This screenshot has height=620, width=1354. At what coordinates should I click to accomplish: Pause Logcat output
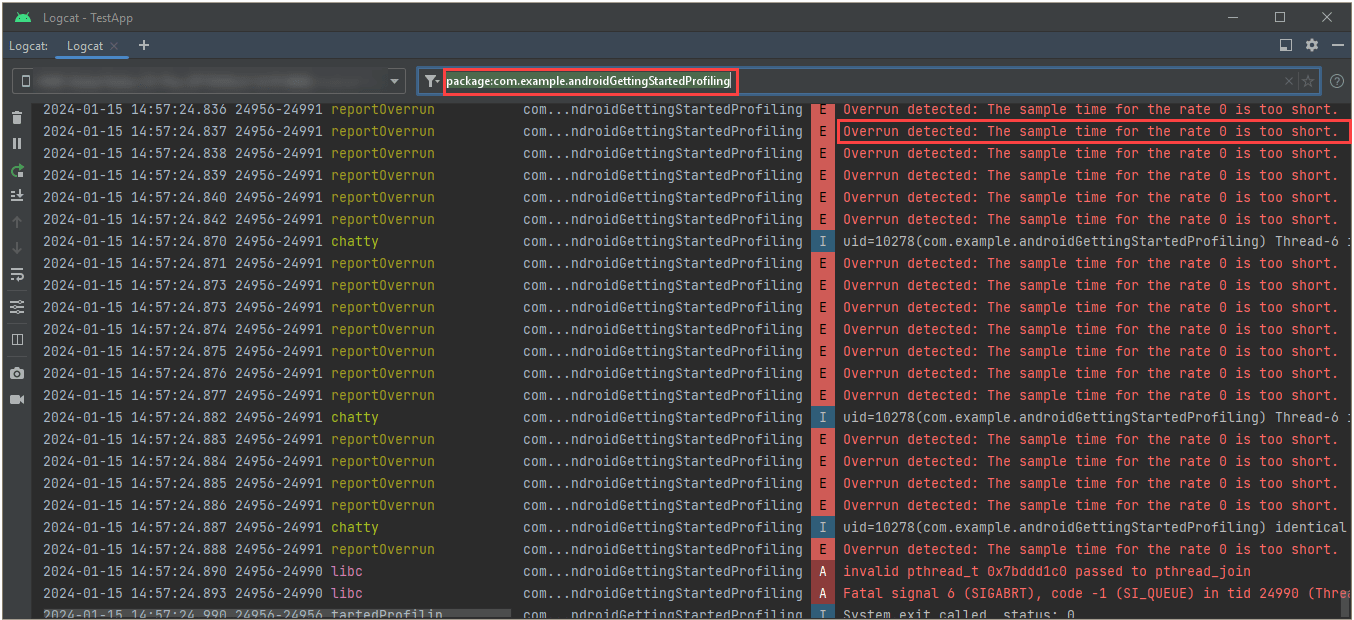pyautogui.click(x=17, y=144)
